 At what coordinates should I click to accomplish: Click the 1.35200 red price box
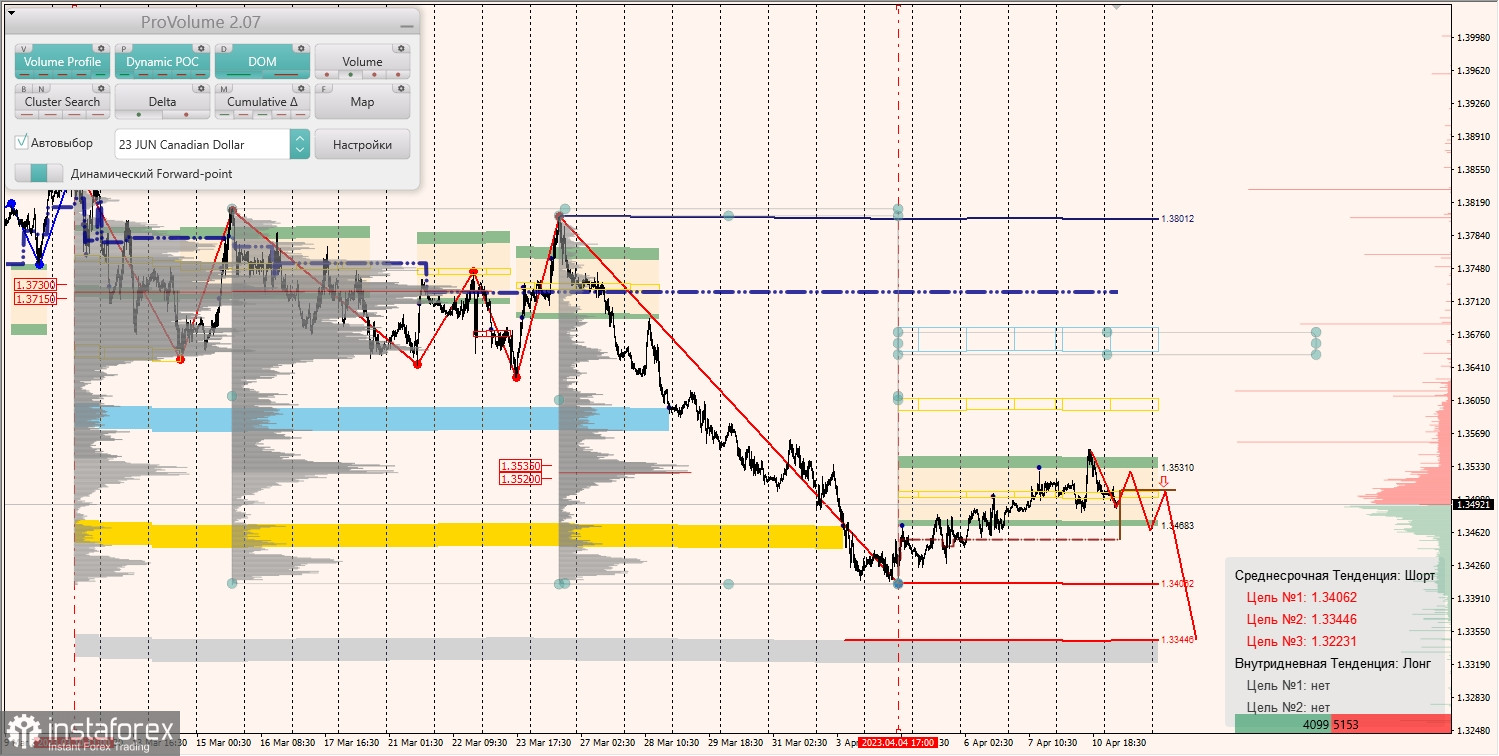click(x=520, y=479)
